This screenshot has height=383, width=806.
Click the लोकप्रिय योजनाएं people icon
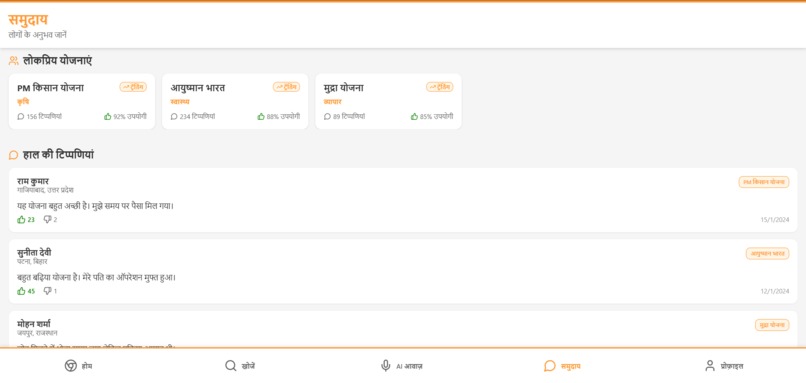(x=14, y=61)
